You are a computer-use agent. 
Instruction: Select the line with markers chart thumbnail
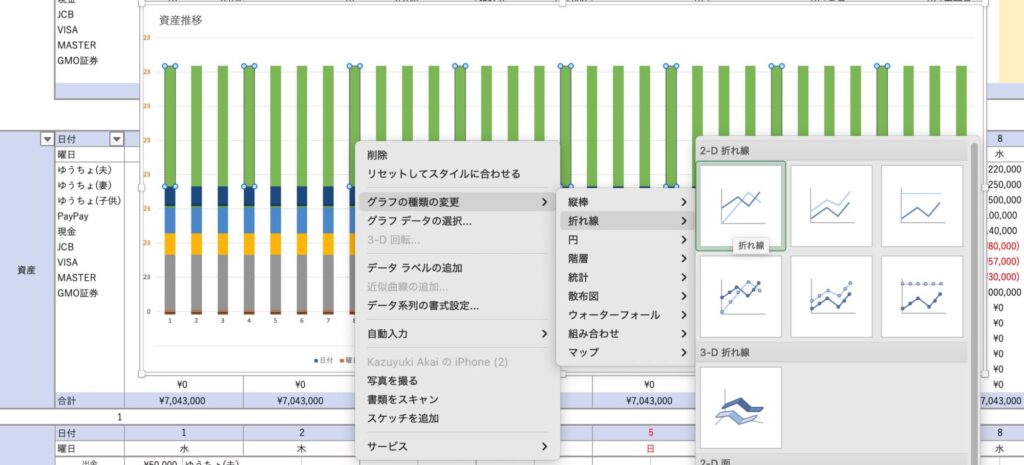click(741, 296)
